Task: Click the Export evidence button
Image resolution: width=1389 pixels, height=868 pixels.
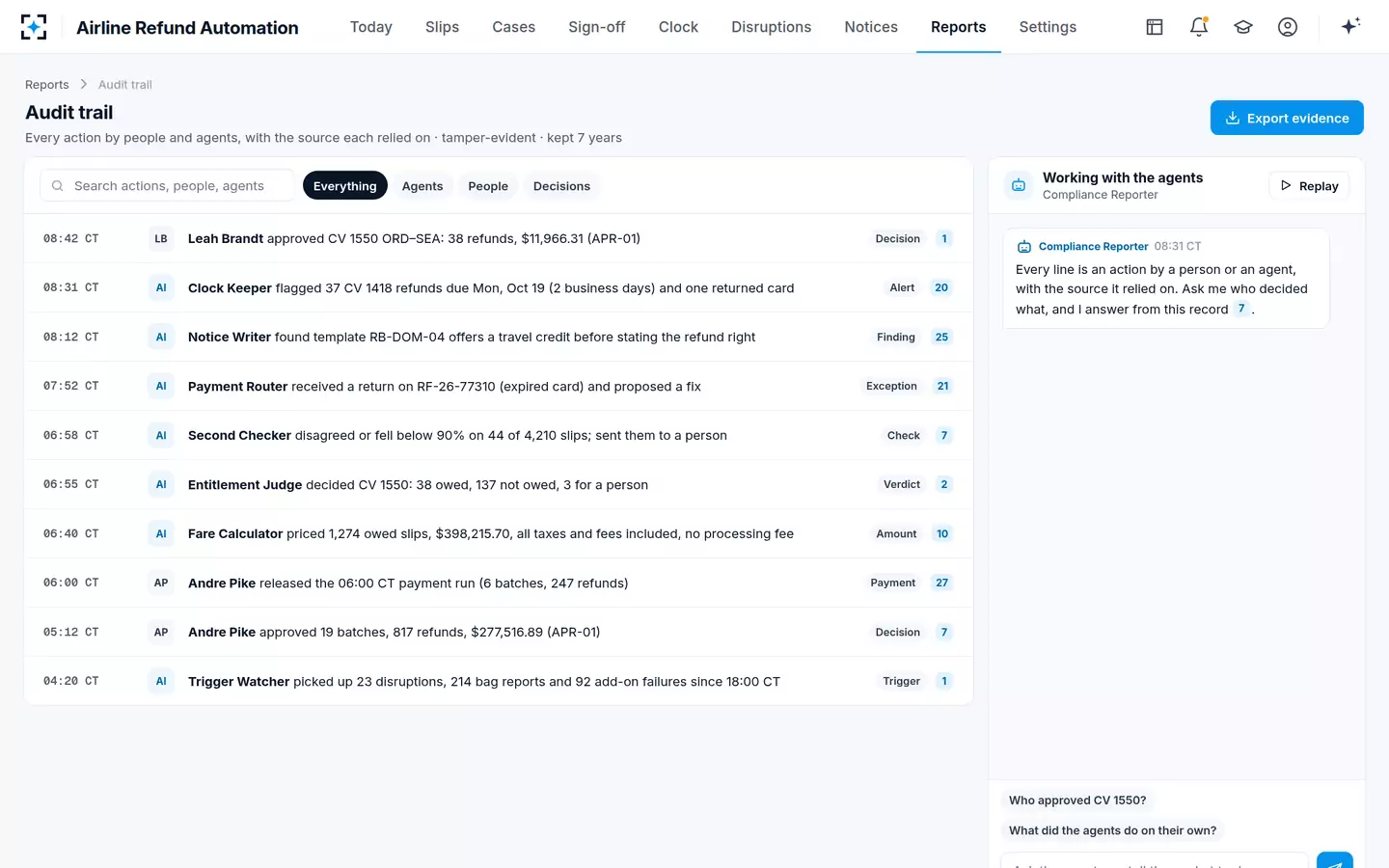Action: 1287,118
